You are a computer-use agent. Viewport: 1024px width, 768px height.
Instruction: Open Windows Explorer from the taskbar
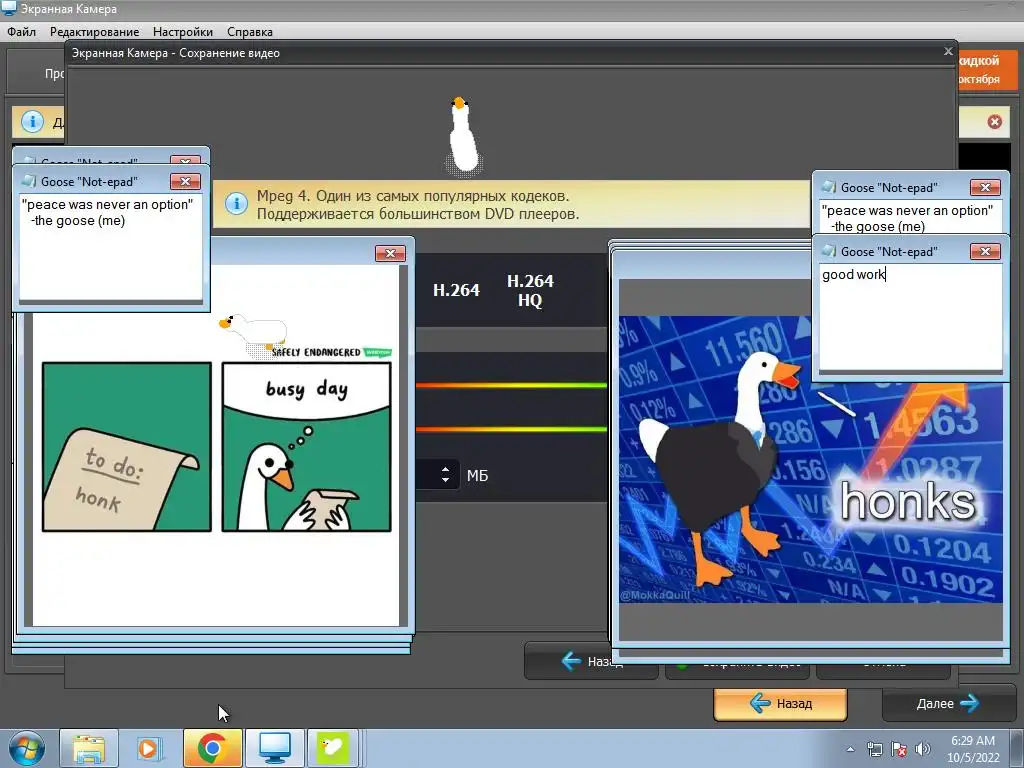(89, 748)
